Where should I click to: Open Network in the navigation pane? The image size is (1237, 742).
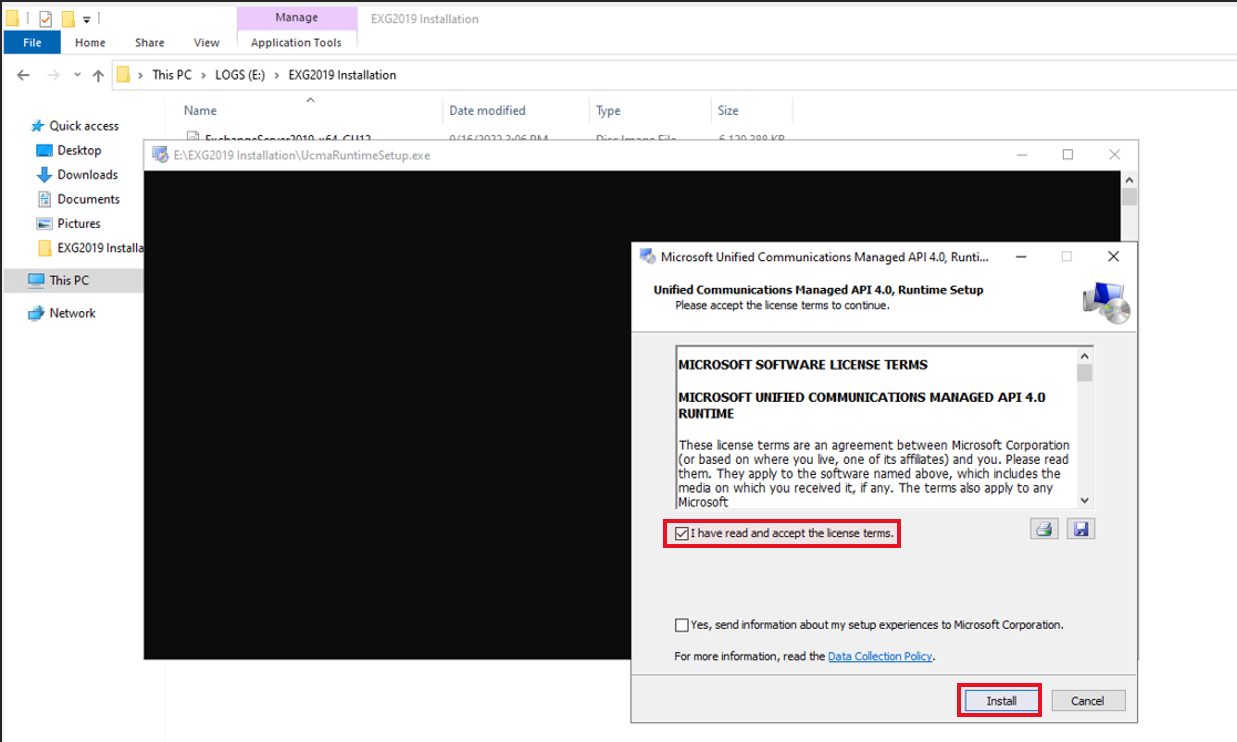(74, 313)
